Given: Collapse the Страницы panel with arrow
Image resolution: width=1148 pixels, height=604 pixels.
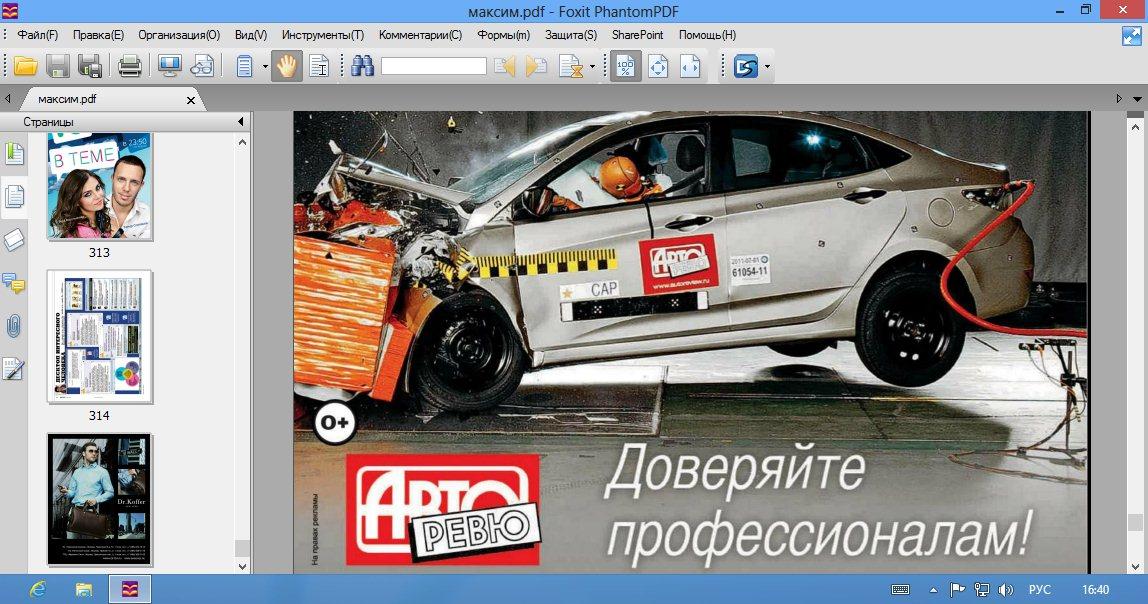Looking at the screenshot, I should click(x=241, y=122).
